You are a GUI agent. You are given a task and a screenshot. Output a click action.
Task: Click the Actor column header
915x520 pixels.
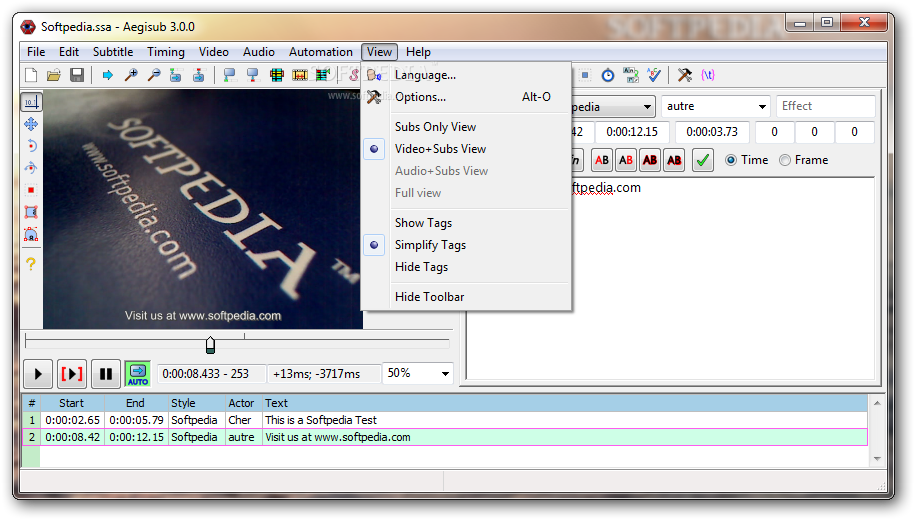(x=243, y=403)
